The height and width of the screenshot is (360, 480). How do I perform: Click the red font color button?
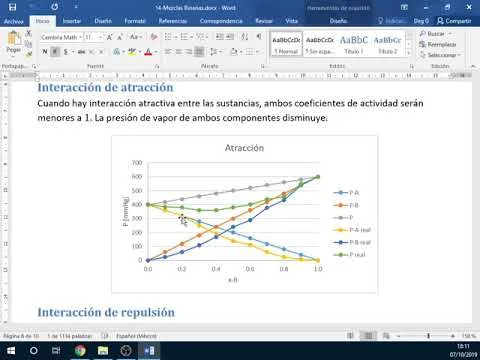tap(148, 52)
